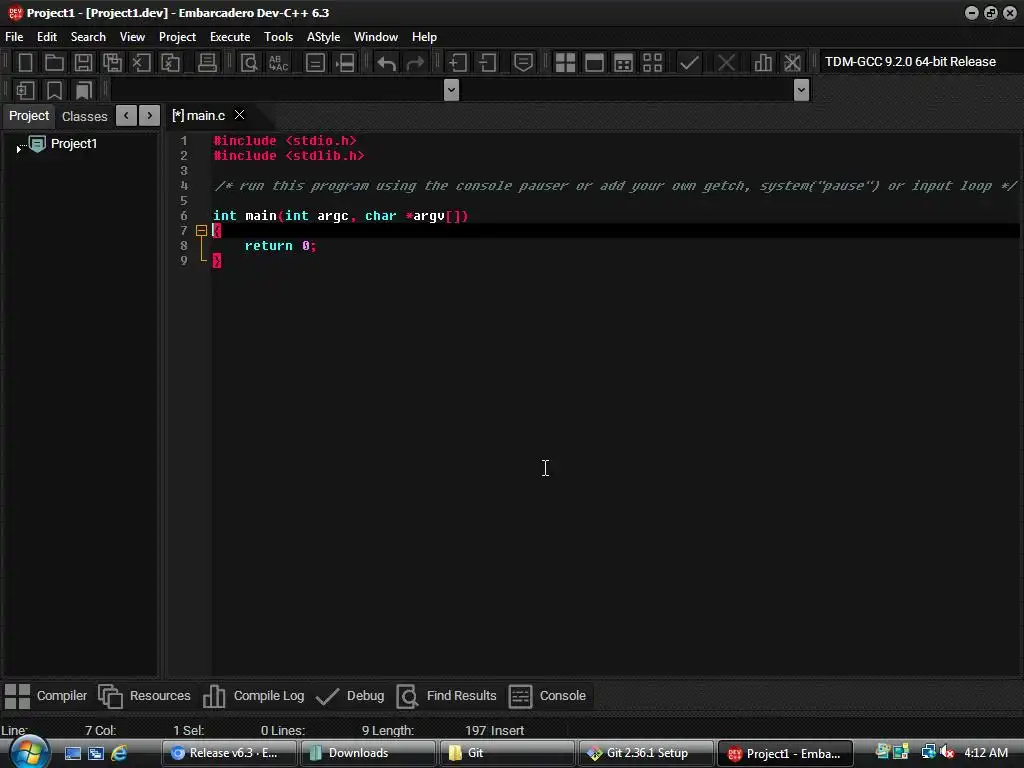Click the Close All files toolbar icon
Image resolution: width=1024 pixels, height=768 pixels.
click(x=170, y=62)
